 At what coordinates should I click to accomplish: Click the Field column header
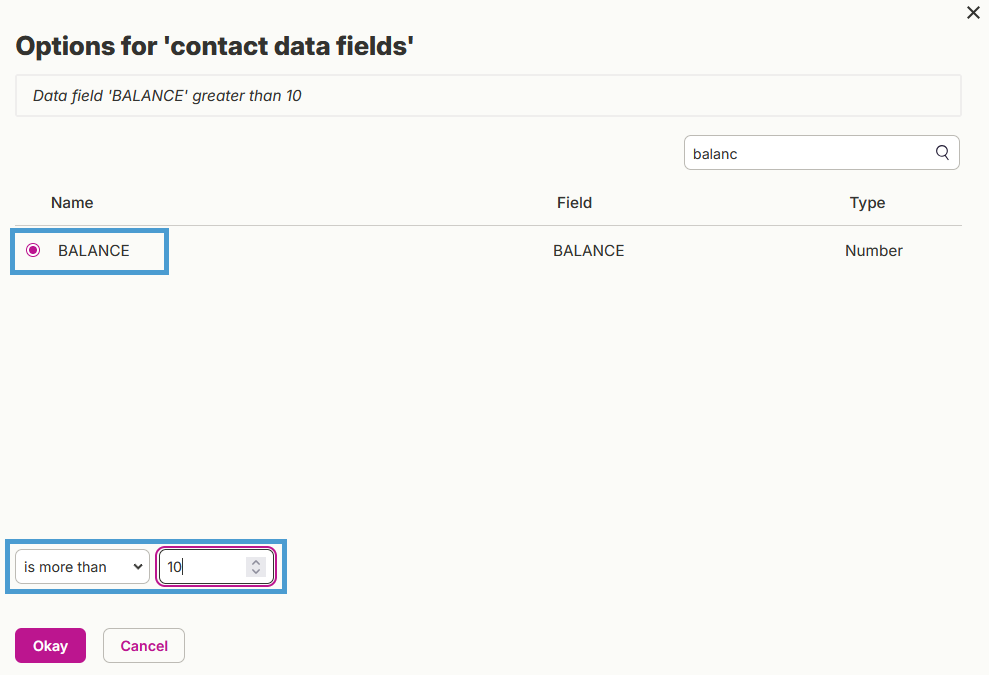[x=574, y=202]
